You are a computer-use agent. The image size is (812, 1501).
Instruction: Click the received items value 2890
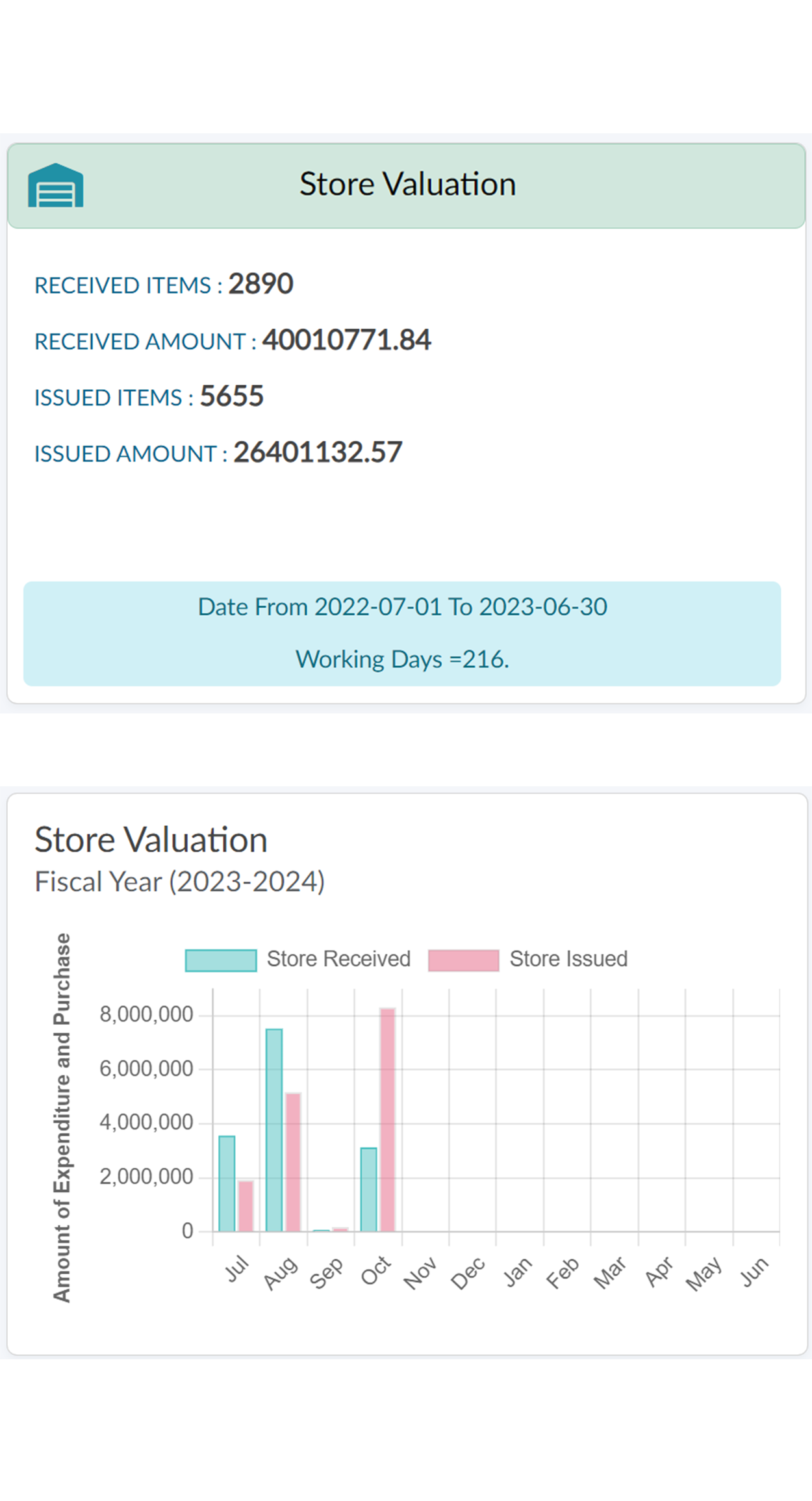(x=260, y=284)
